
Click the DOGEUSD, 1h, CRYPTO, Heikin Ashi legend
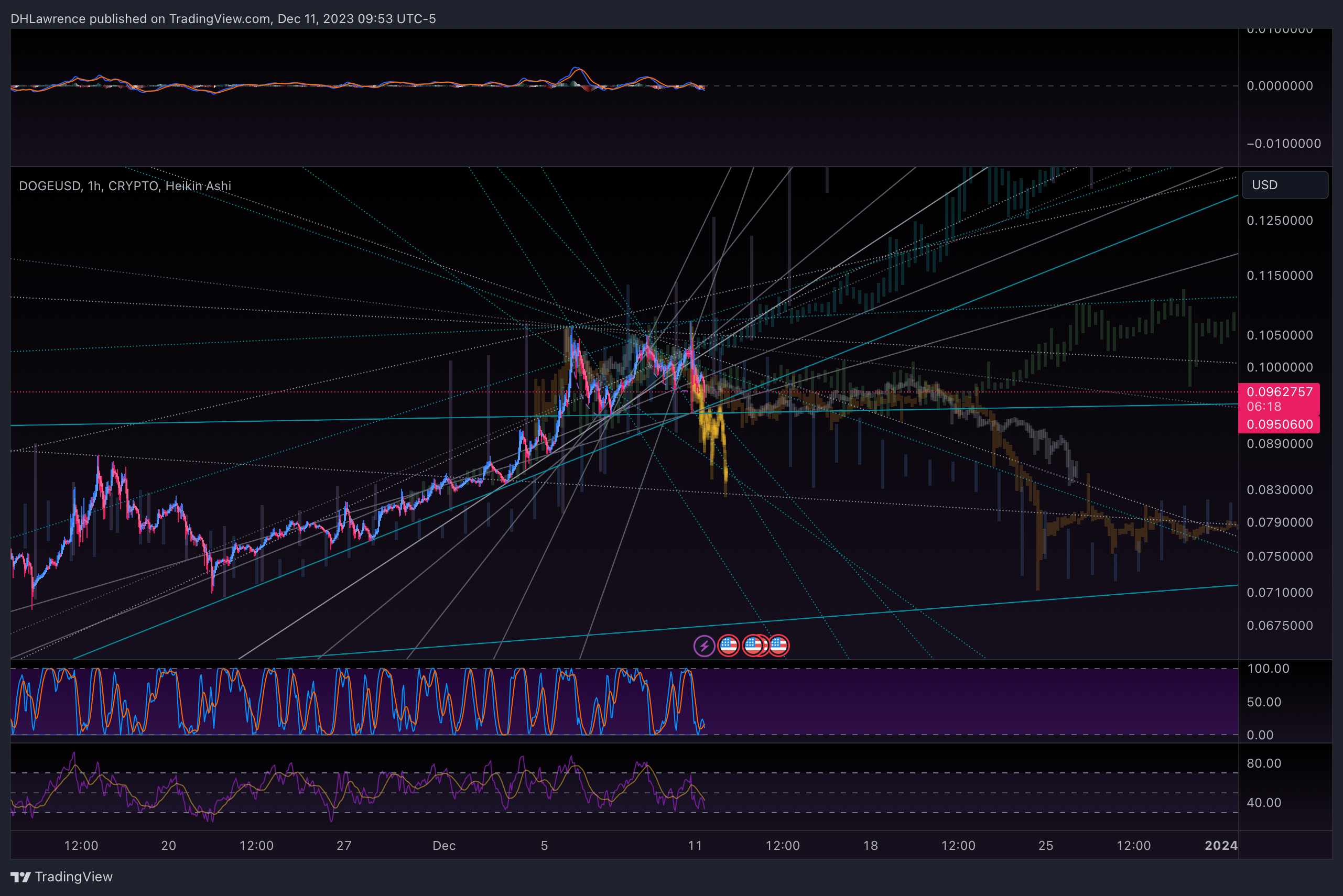pos(125,187)
